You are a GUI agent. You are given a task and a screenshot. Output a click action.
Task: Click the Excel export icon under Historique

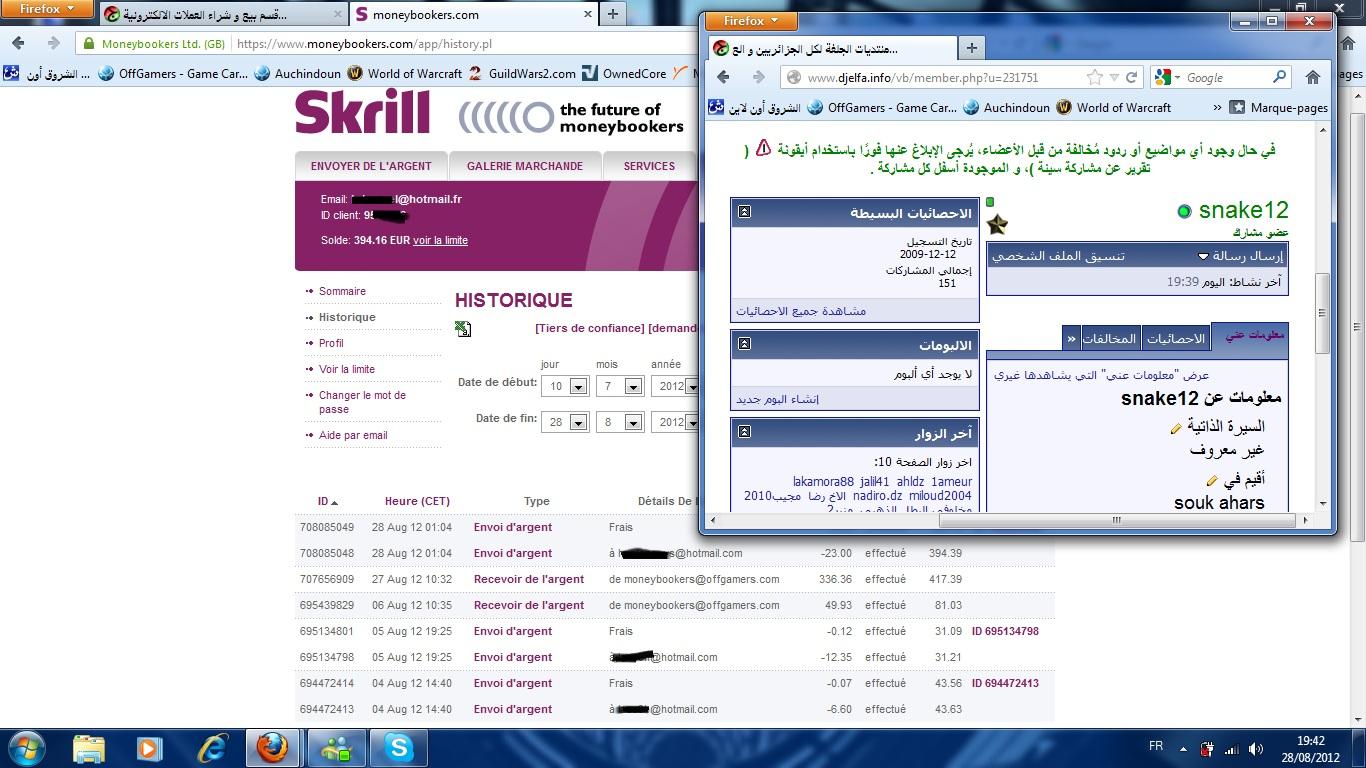tap(463, 328)
